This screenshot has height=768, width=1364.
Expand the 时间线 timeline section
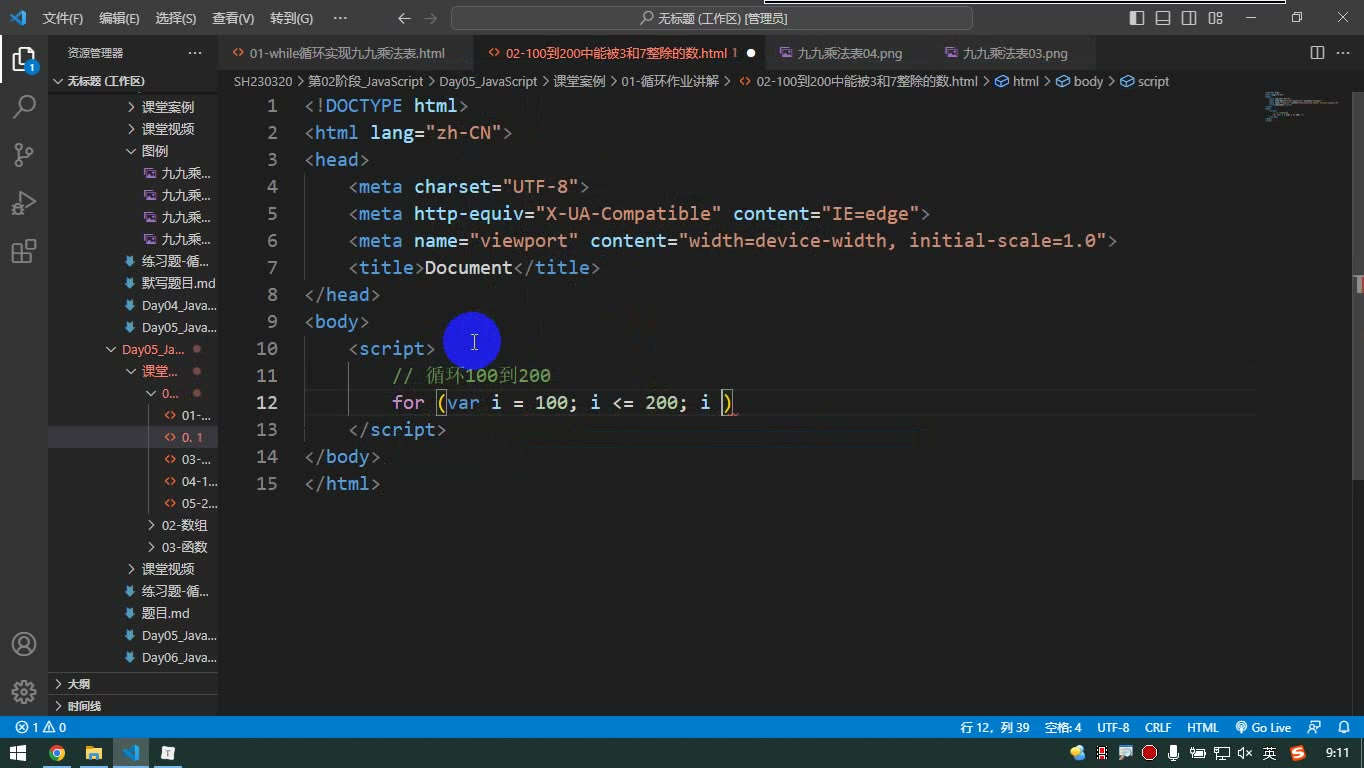coord(133,706)
